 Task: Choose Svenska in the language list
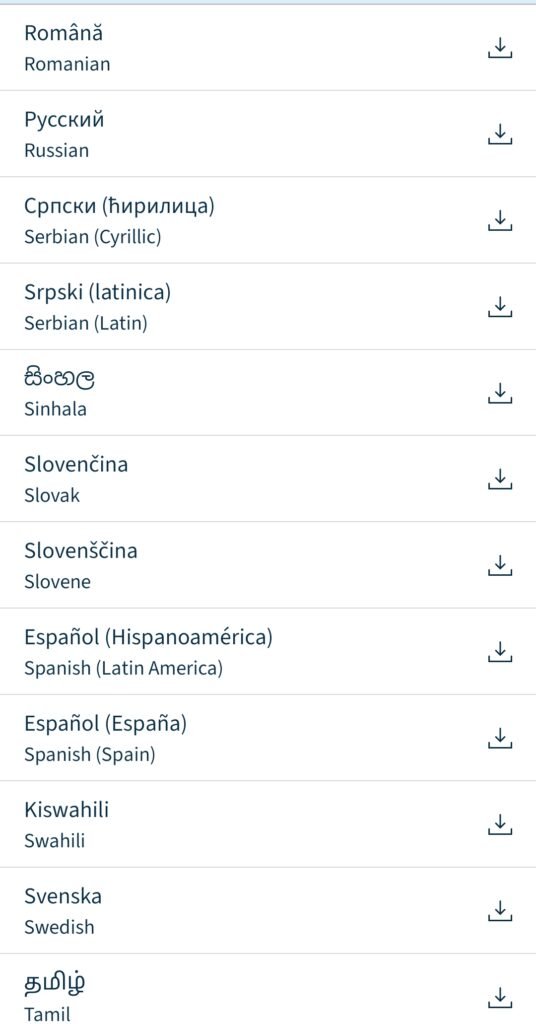tap(268, 911)
